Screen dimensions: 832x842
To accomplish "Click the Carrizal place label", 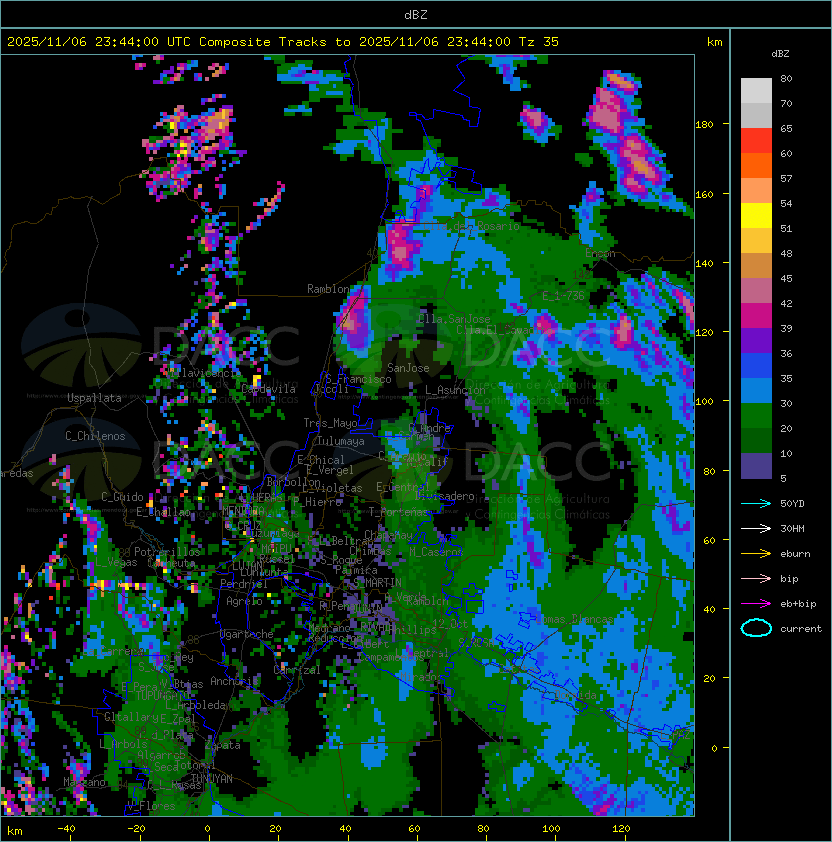I will [297, 670].
